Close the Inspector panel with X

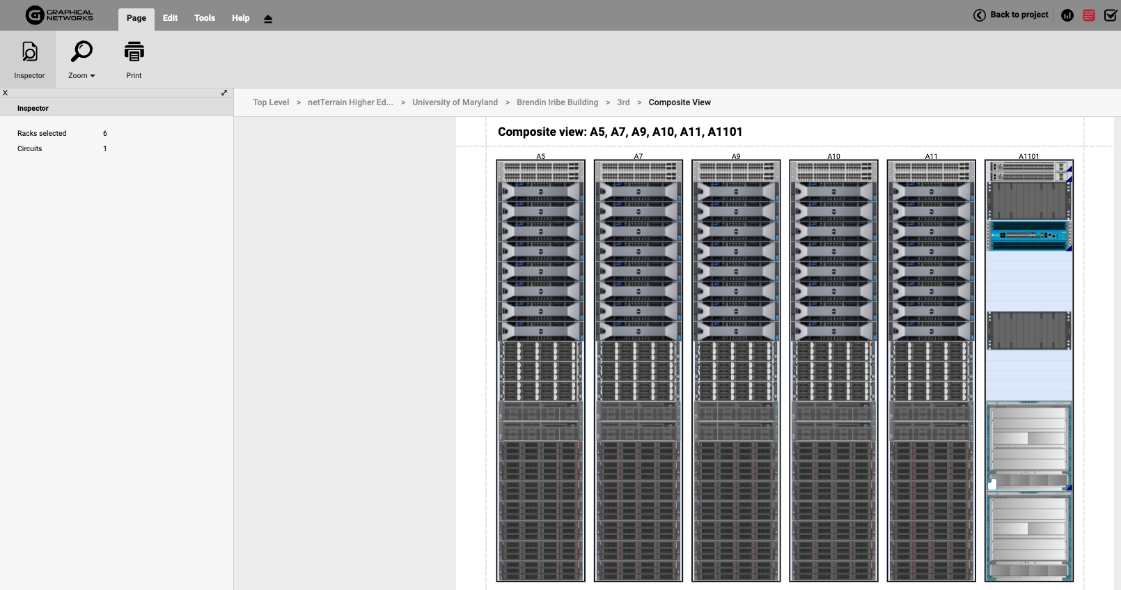tap(5, 93)
